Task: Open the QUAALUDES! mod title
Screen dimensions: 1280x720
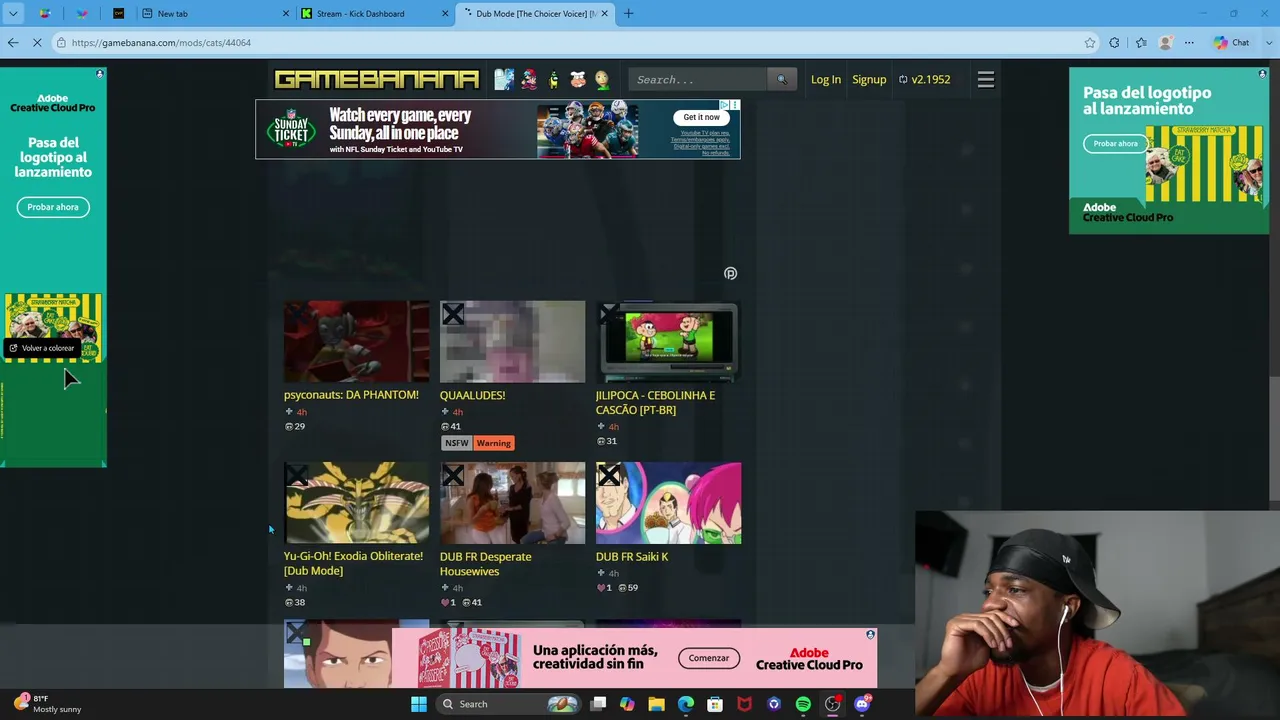Action: point(472,395)
